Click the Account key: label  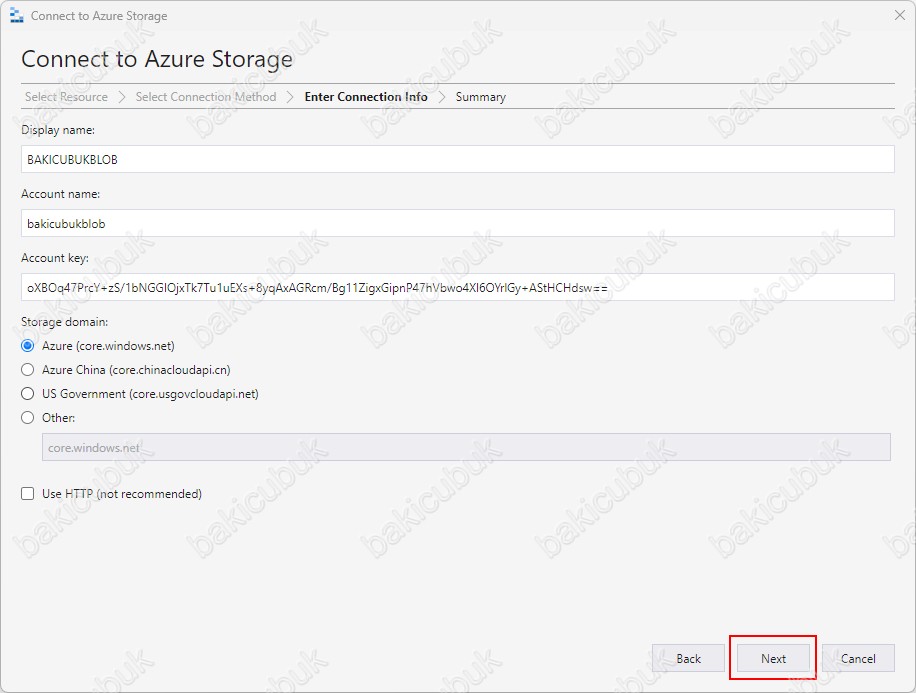55,258
